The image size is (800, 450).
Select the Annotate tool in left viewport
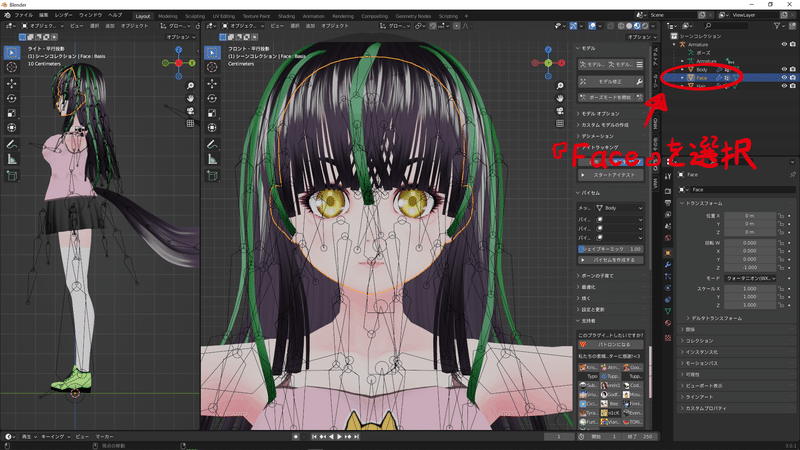(x=12, y=145)
